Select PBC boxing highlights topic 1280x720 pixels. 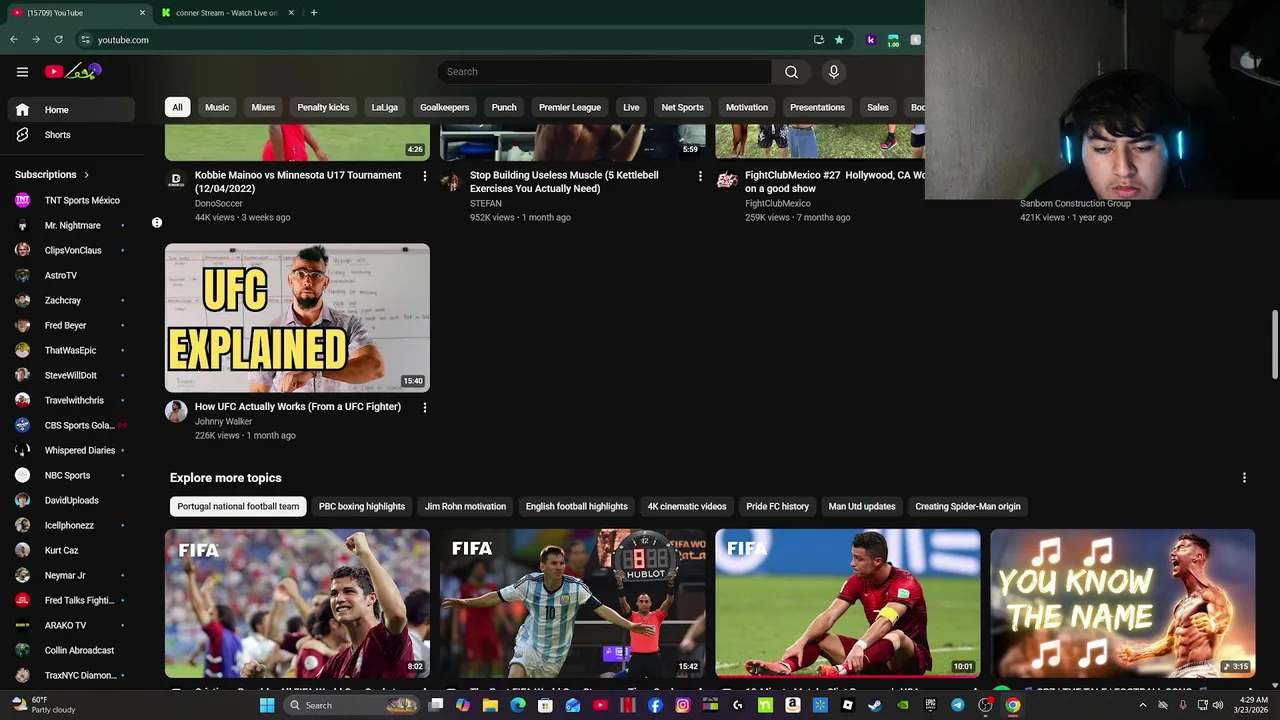(362, 506)
